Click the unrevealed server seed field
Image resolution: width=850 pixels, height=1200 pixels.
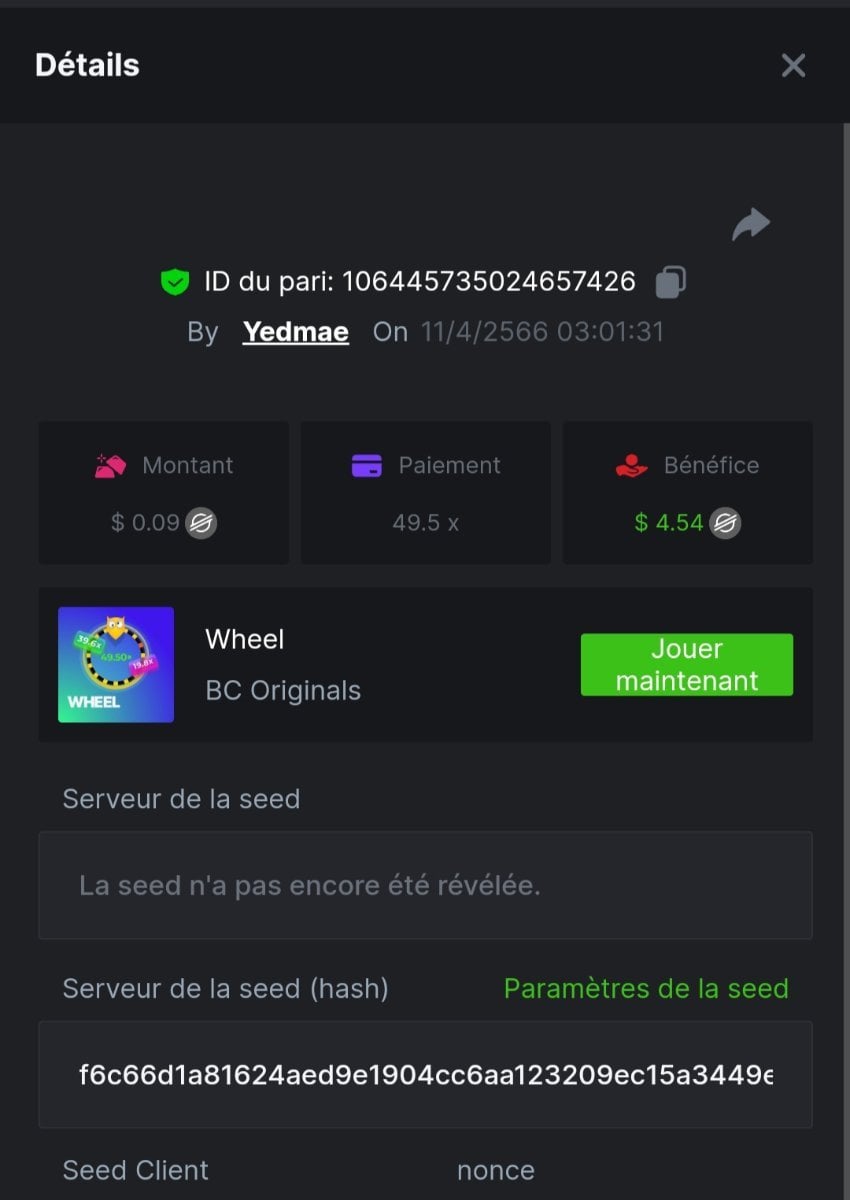tap(425, 885)
